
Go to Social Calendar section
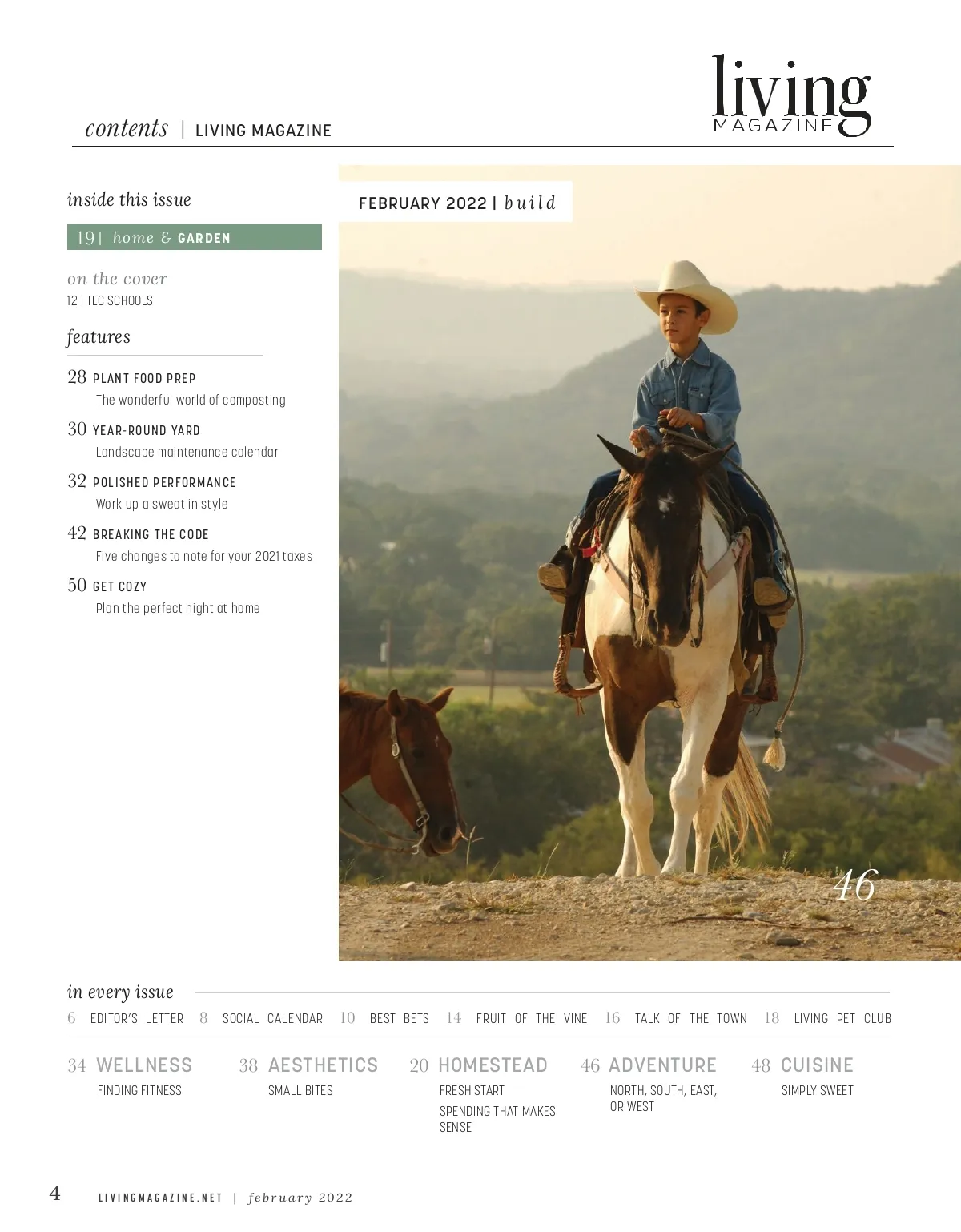pyautogui.click(x=272, y=1019)
